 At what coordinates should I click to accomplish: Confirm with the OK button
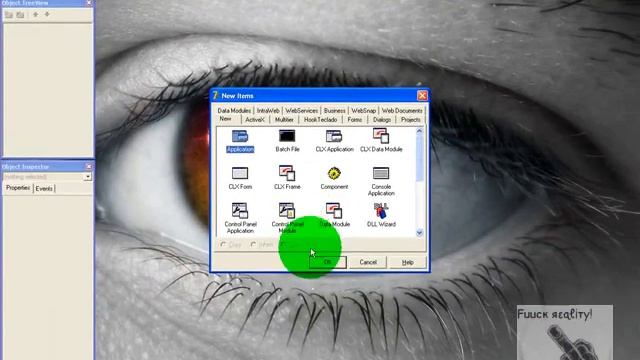pos(327,262)
